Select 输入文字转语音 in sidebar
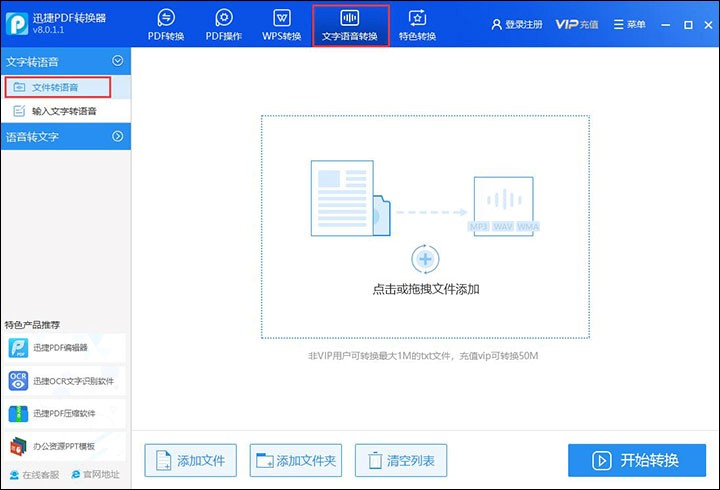The width and height of the screenshot is (720, 490). [x=66, y=111]
